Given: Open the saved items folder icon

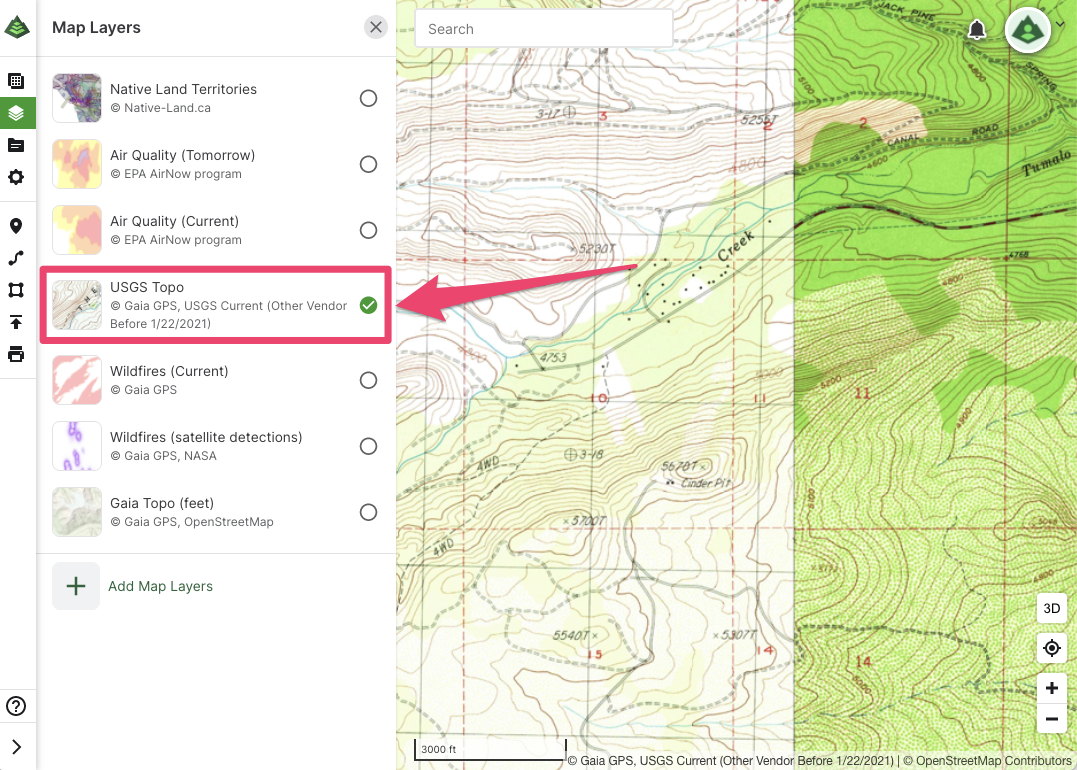Looking at the screenshot, I should click(x=16, y=145).
